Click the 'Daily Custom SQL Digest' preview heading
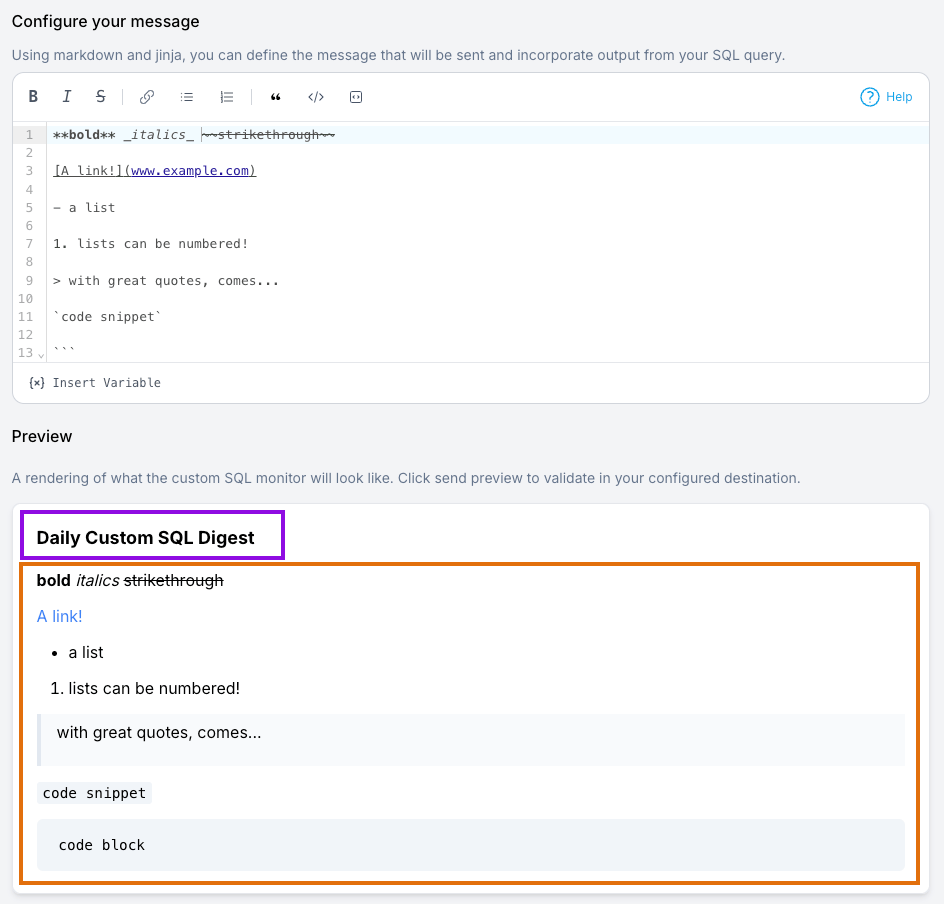Screen dimensions: 944x904 tap(146, 537)
